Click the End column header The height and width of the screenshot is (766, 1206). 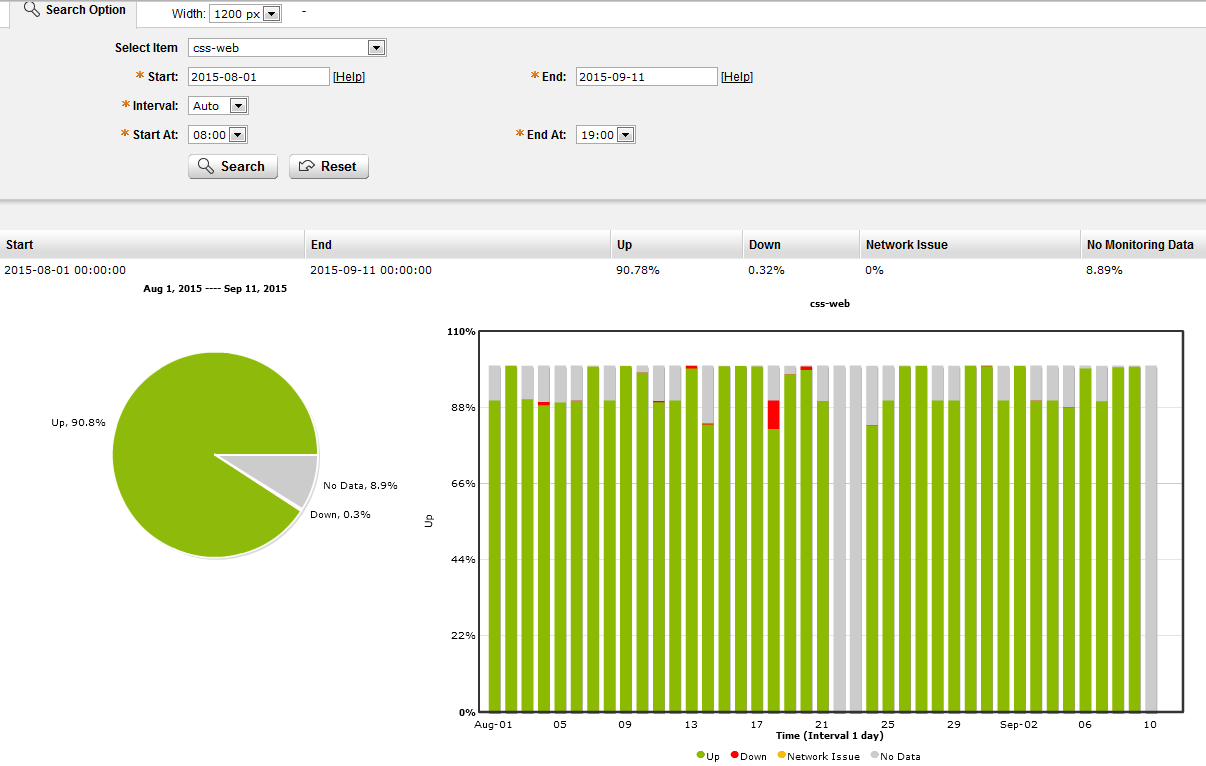coord(458,245)
